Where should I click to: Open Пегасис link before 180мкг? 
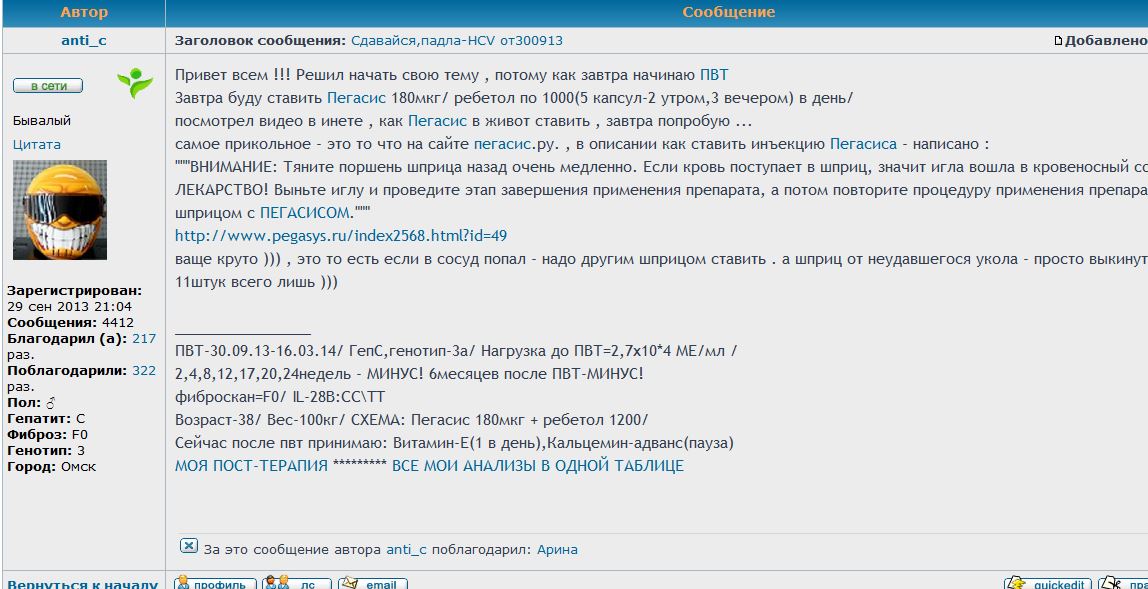pyautogui.click(x=357, y=98)
